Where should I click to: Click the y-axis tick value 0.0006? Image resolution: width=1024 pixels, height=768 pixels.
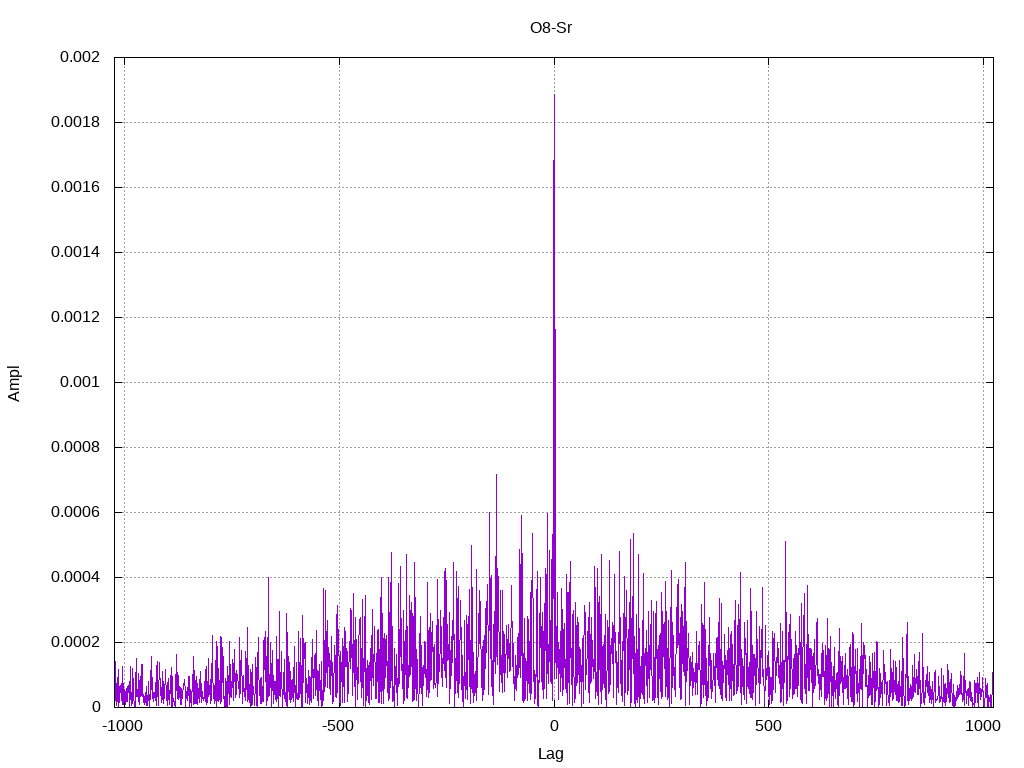coord(76,512)
